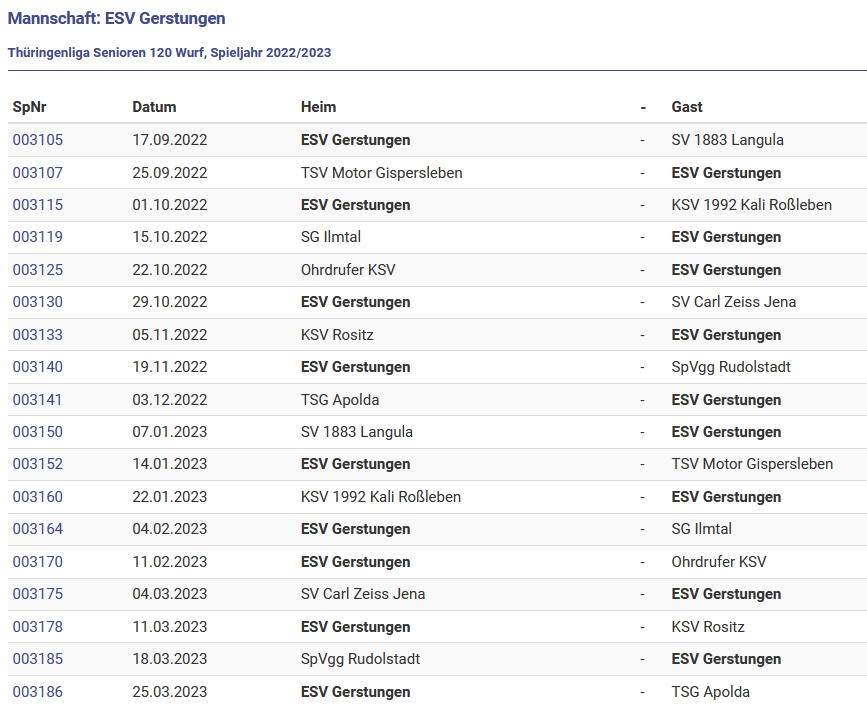Open match number 003178
This screenshot has height=725, width=867.
click(x=38, y=627)
